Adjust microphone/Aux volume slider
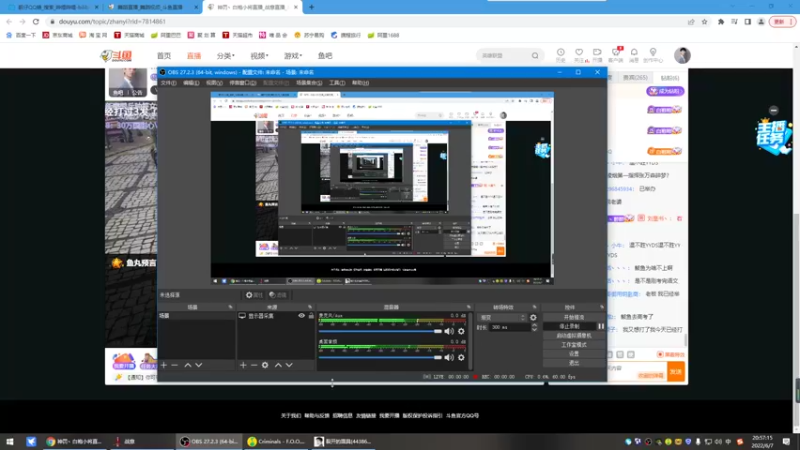The height and width of the screenshot is (450, 800). click(380, 331)
